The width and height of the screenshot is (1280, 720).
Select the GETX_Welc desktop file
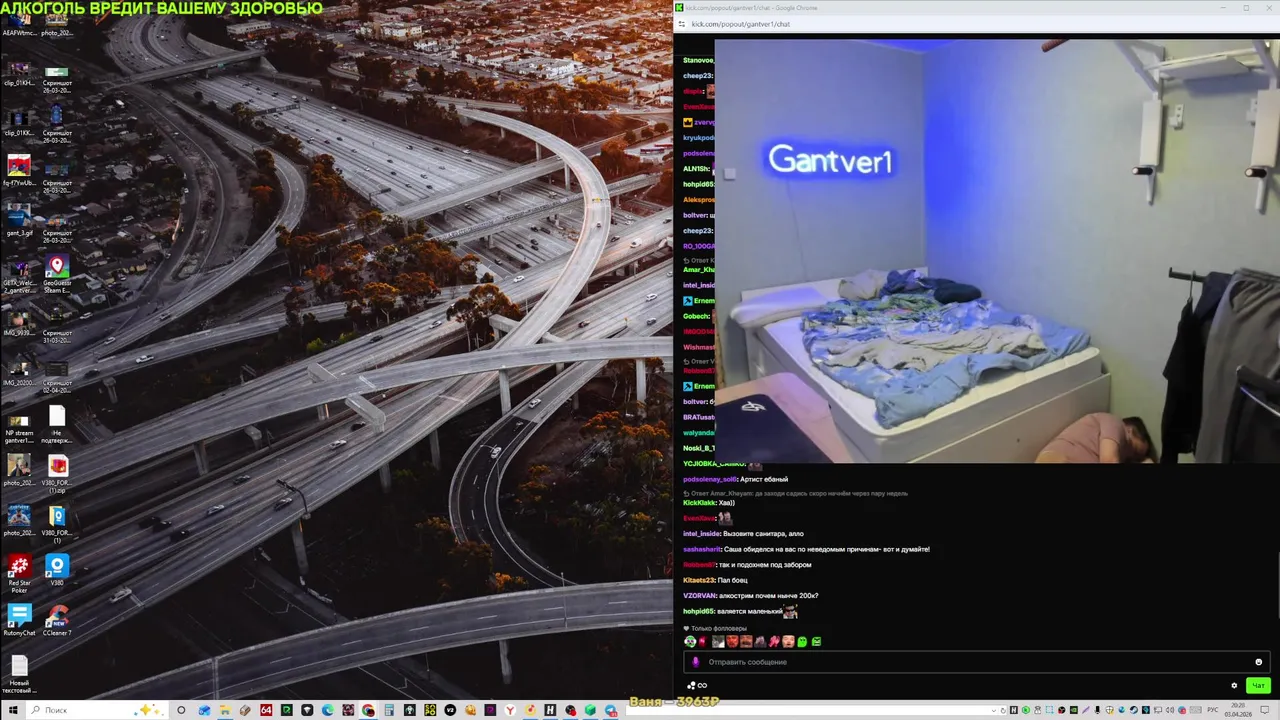pos(19,275)
